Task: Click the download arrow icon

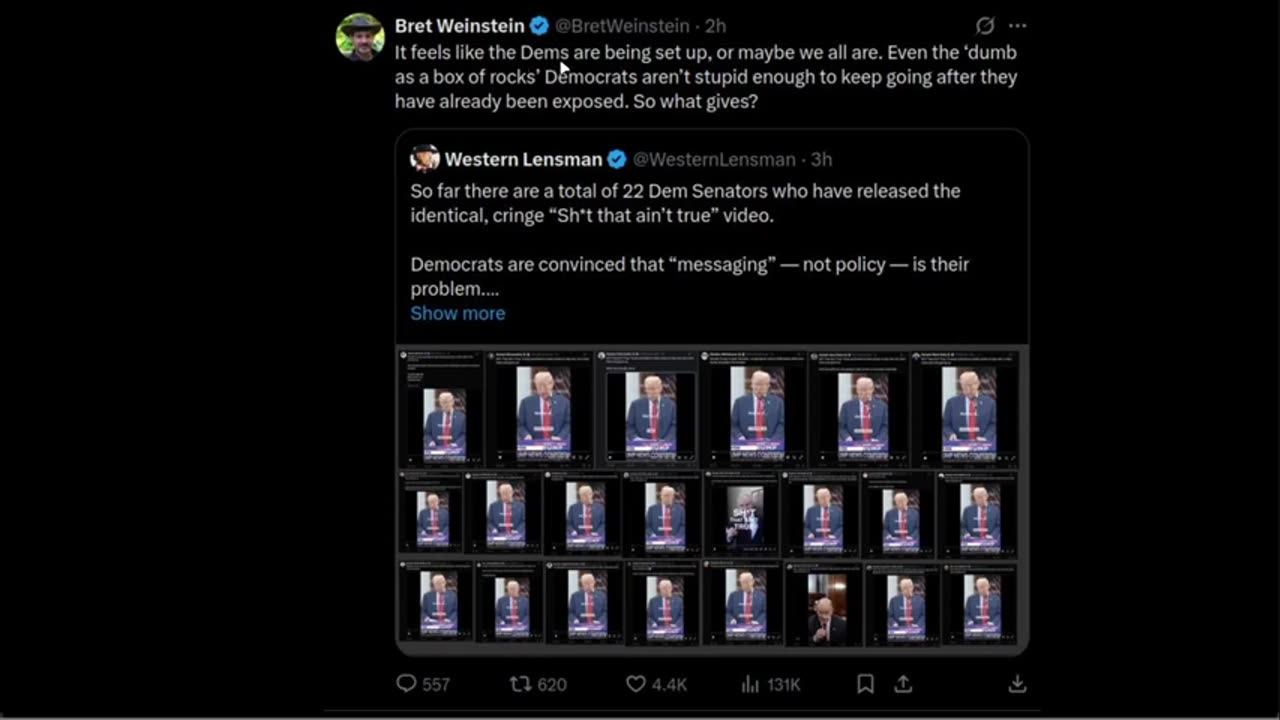Action: coord(1017,684)
